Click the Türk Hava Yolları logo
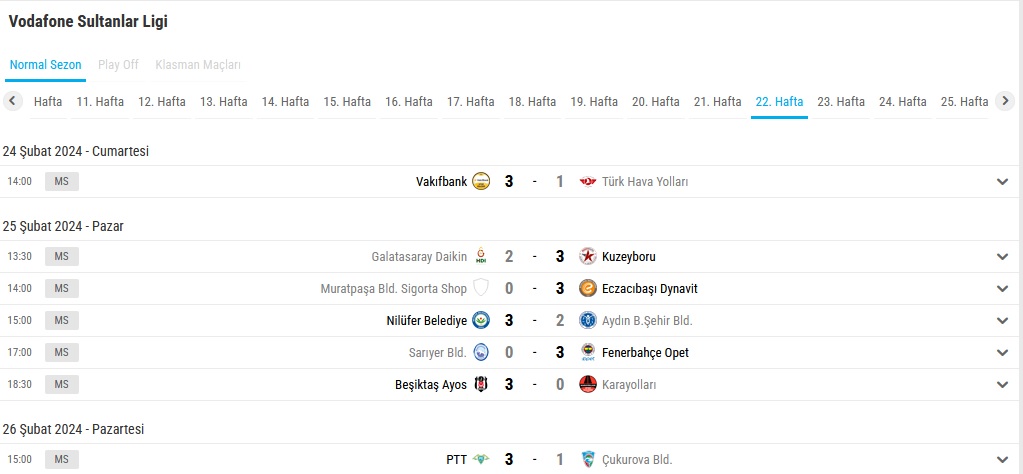 pyautogui.click(x=588, y=181)
